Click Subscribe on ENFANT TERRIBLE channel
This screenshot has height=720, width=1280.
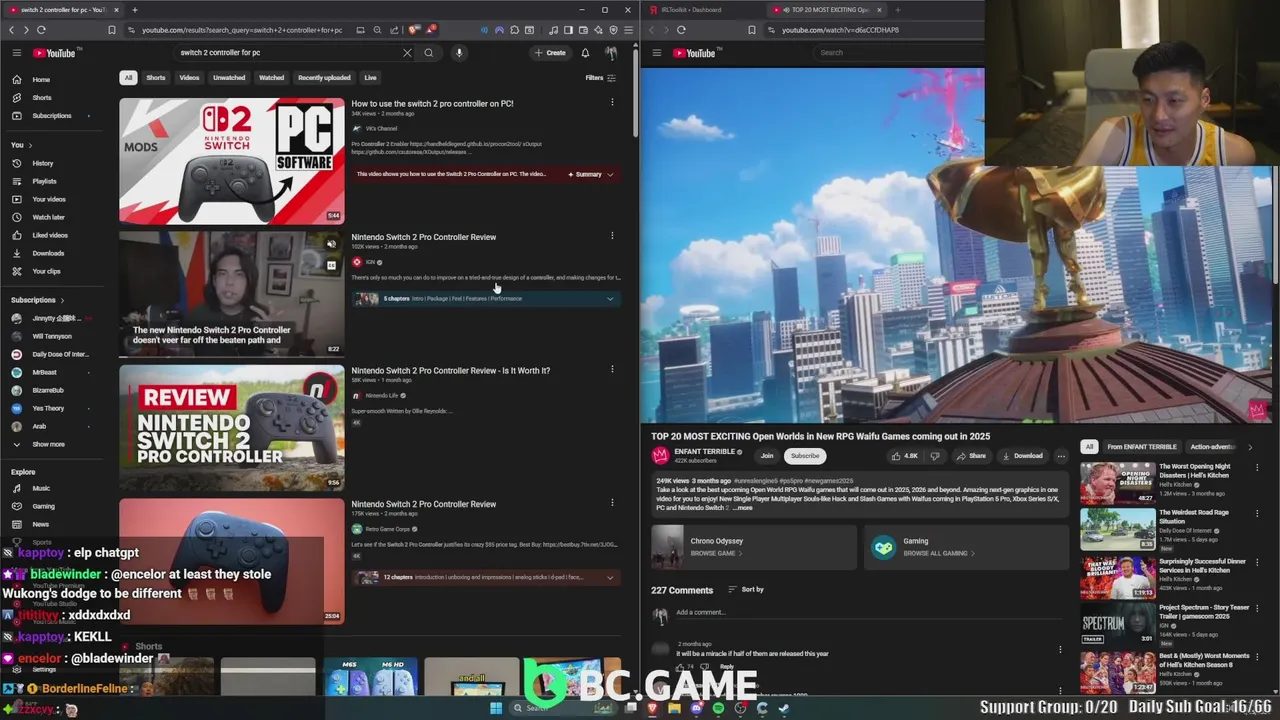[x=805, y=456]
